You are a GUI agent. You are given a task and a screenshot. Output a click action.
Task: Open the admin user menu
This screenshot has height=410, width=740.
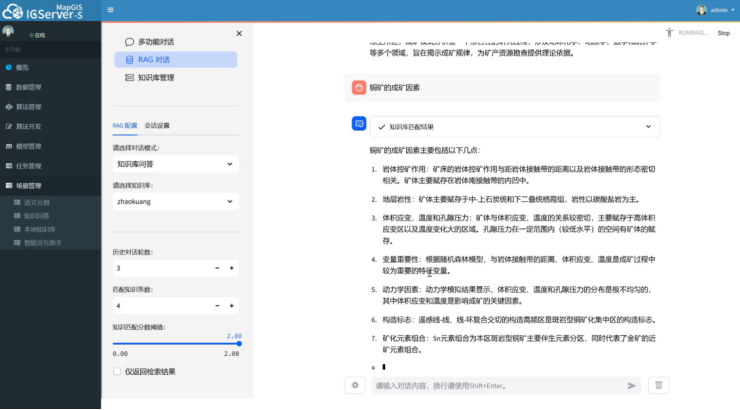click(x=715, y=10)
